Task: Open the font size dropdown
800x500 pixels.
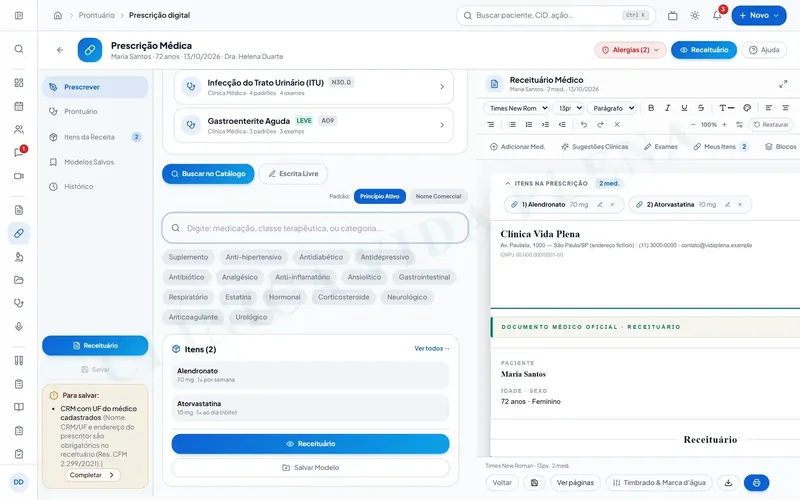Action: pyautogui.click(x=568, y=108)
